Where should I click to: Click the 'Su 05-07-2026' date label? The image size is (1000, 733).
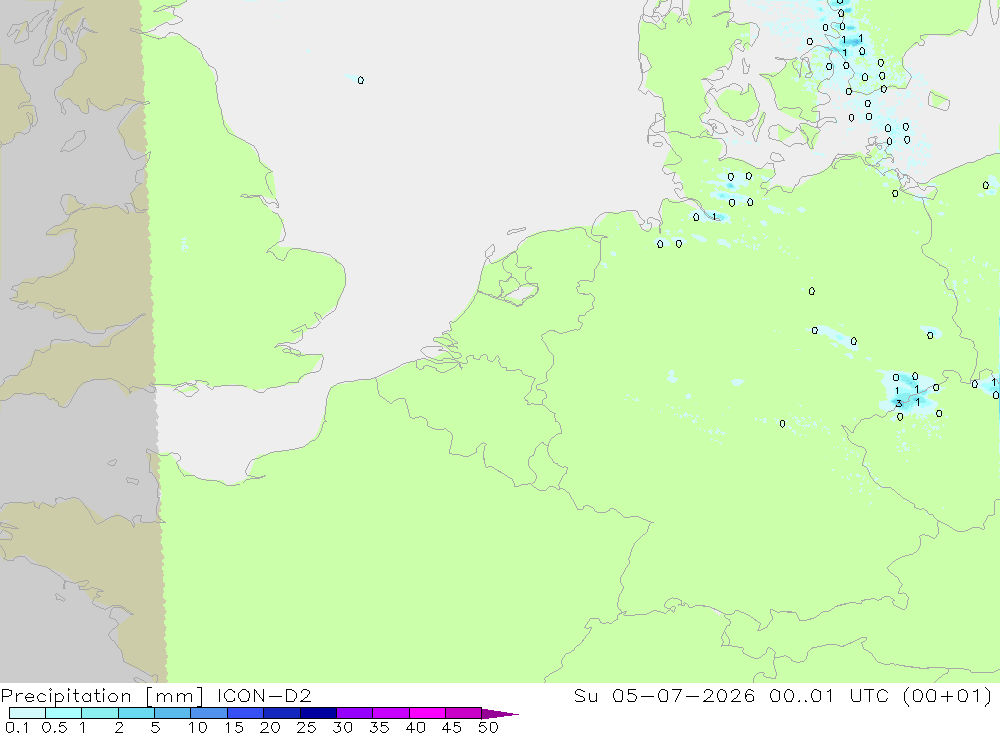(x=664, y=695)
